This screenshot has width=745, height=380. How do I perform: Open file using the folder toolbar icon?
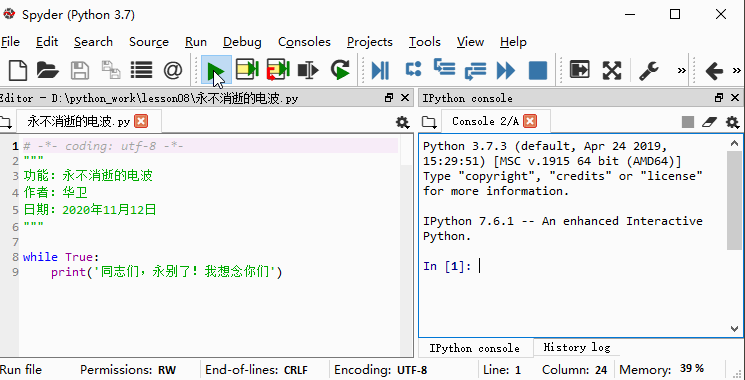(48, 70)
